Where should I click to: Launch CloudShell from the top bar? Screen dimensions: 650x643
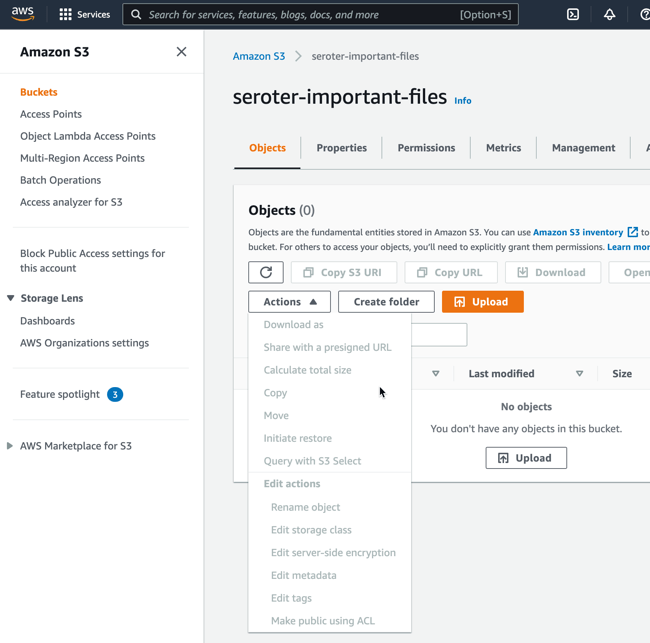pos(573,15)
